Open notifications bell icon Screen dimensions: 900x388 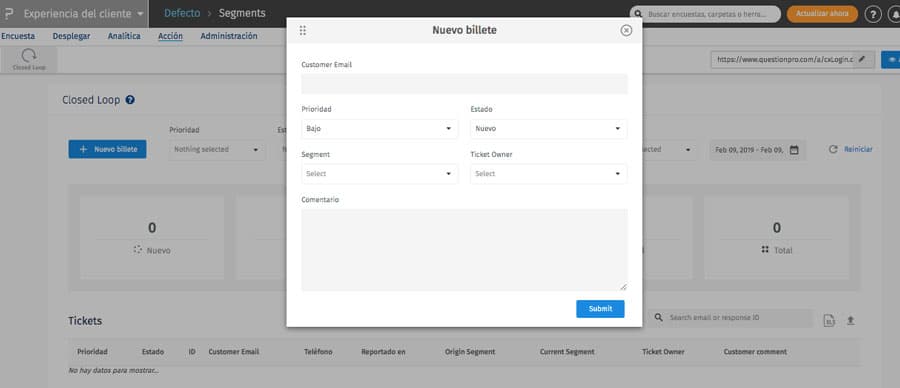pos(894,14)
